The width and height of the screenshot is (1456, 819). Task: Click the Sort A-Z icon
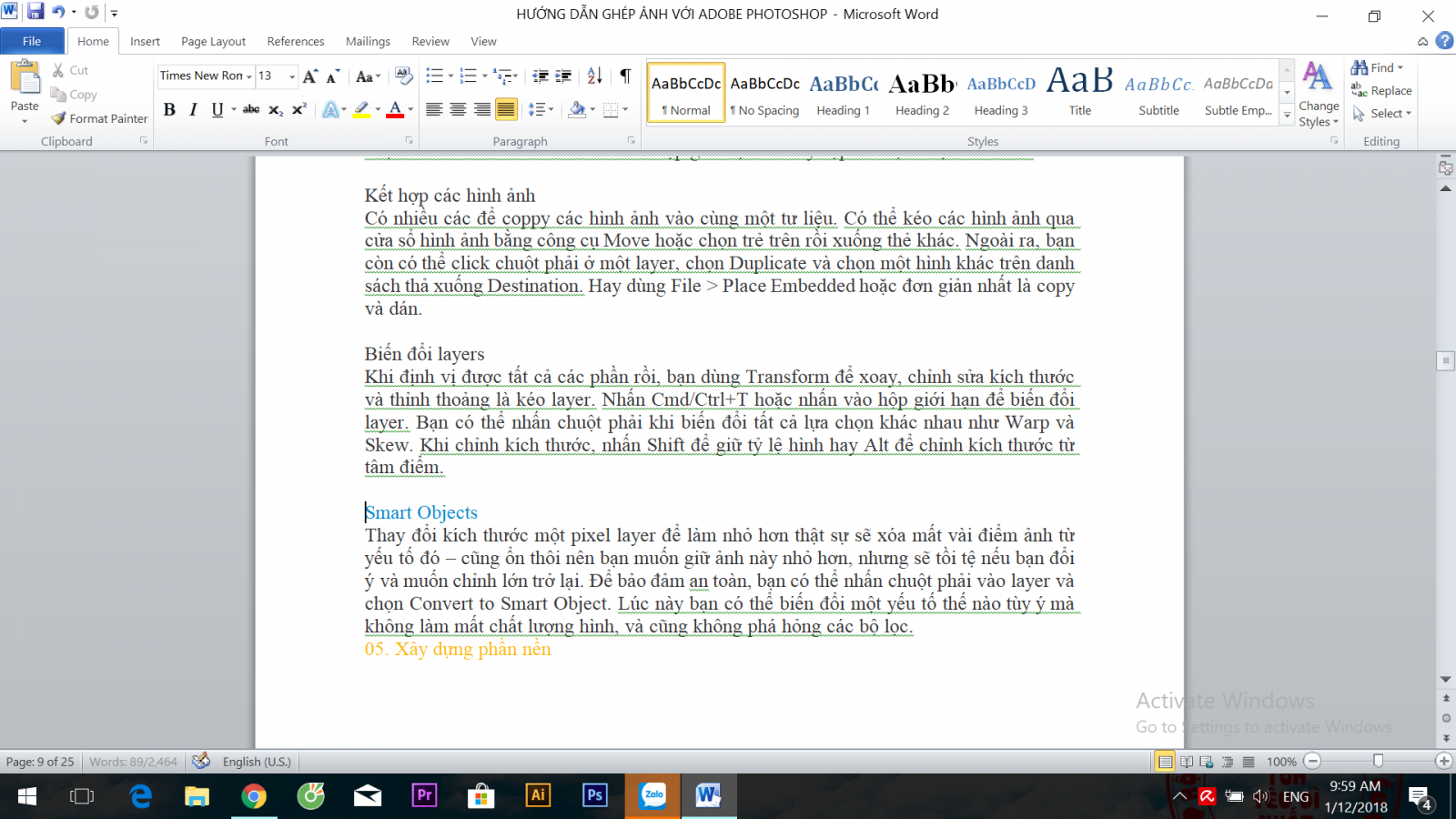(594, 76)
